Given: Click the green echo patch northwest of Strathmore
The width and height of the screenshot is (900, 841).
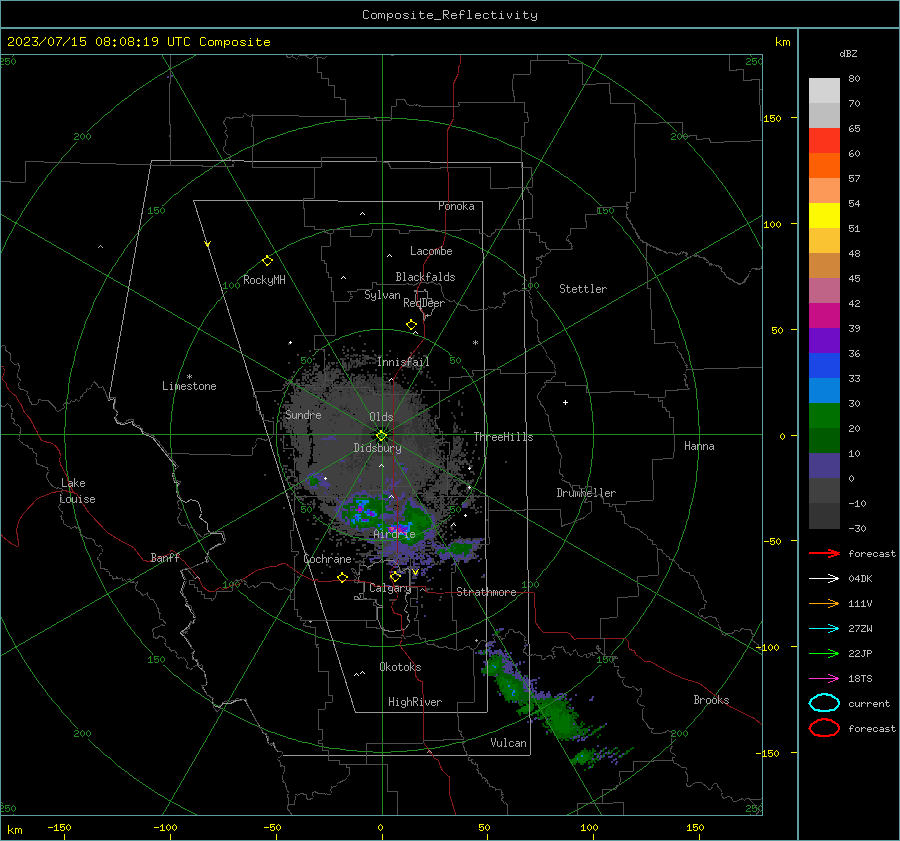Looking at the screenshot, I should [459, 550].
